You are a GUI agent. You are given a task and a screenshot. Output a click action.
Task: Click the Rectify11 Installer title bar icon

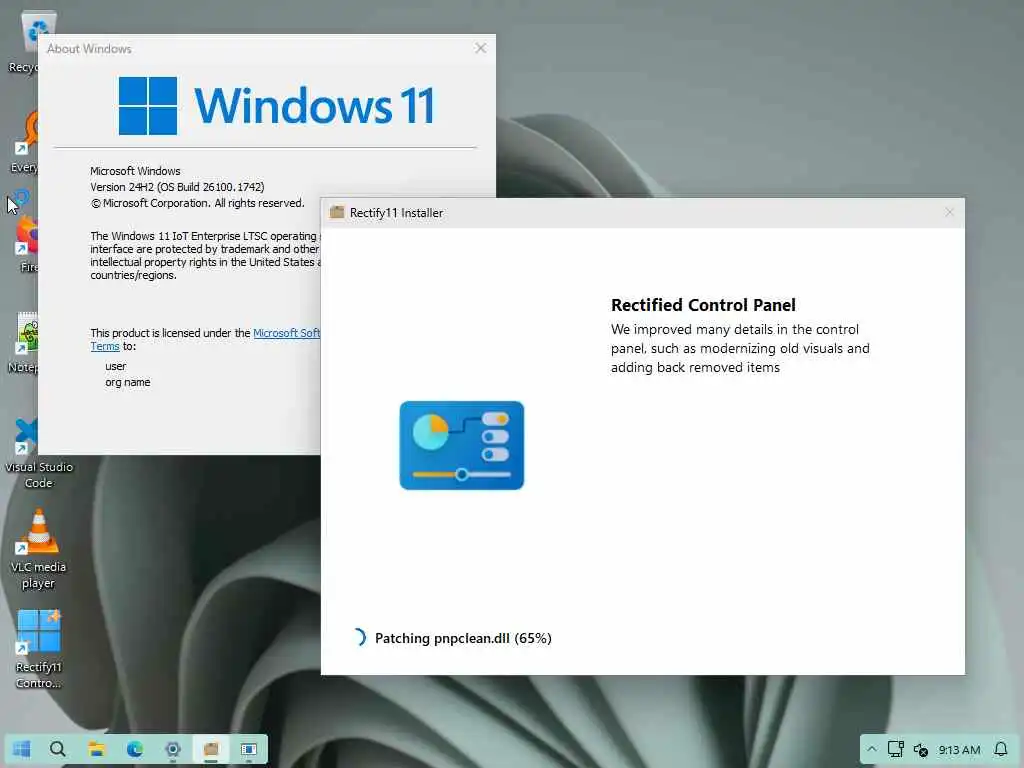337,212
